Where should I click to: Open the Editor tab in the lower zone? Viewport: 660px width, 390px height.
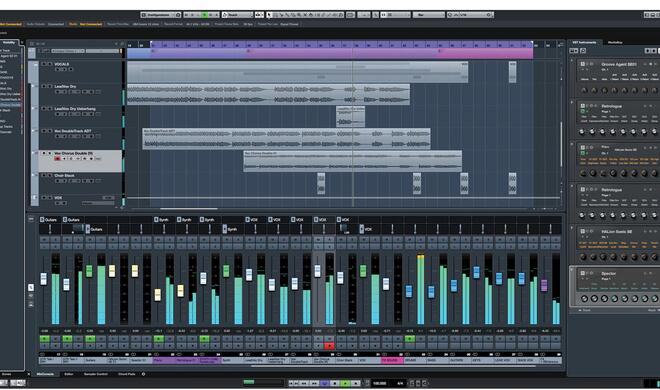tap(69, 374)
